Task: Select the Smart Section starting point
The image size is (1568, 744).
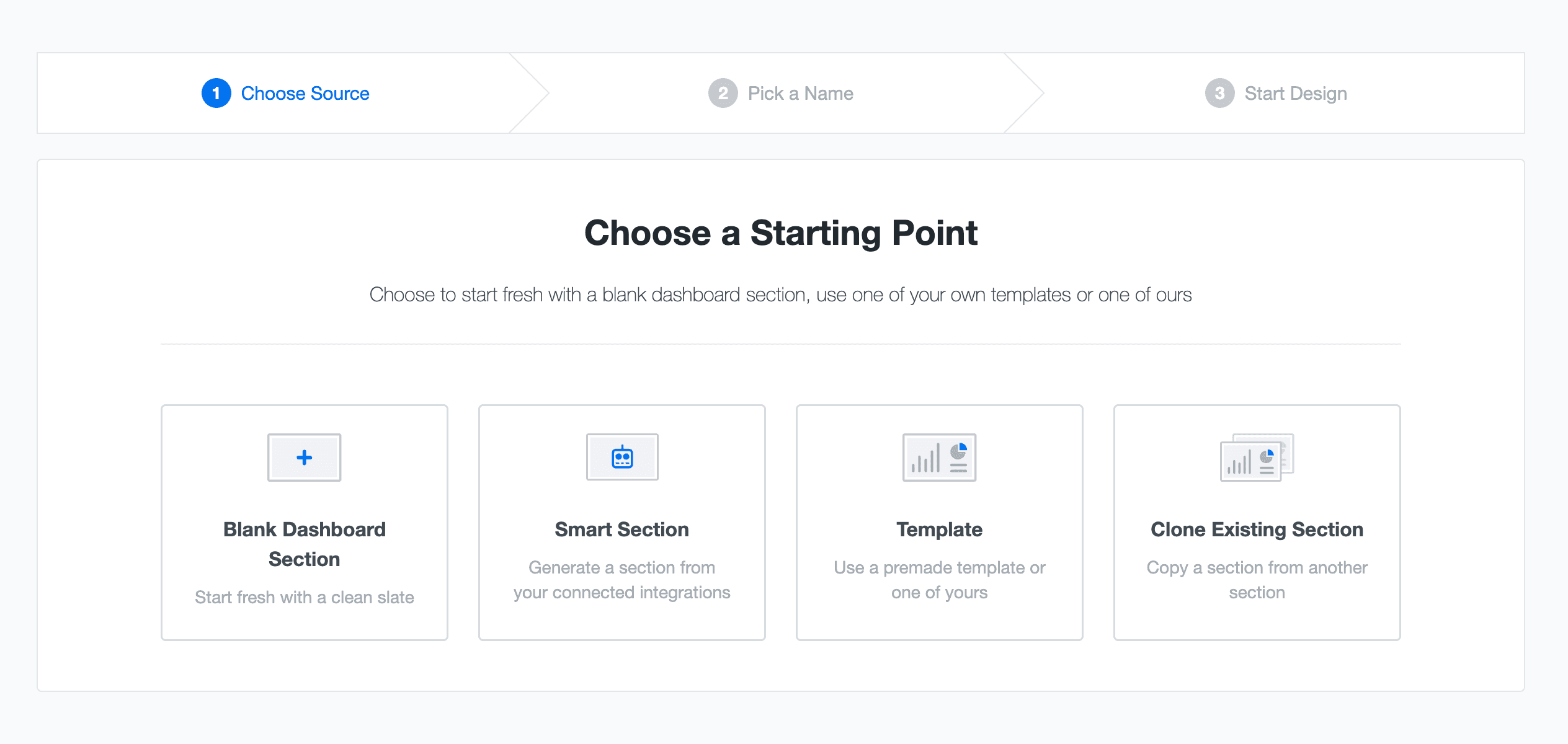Action: (x=621, y=523)
